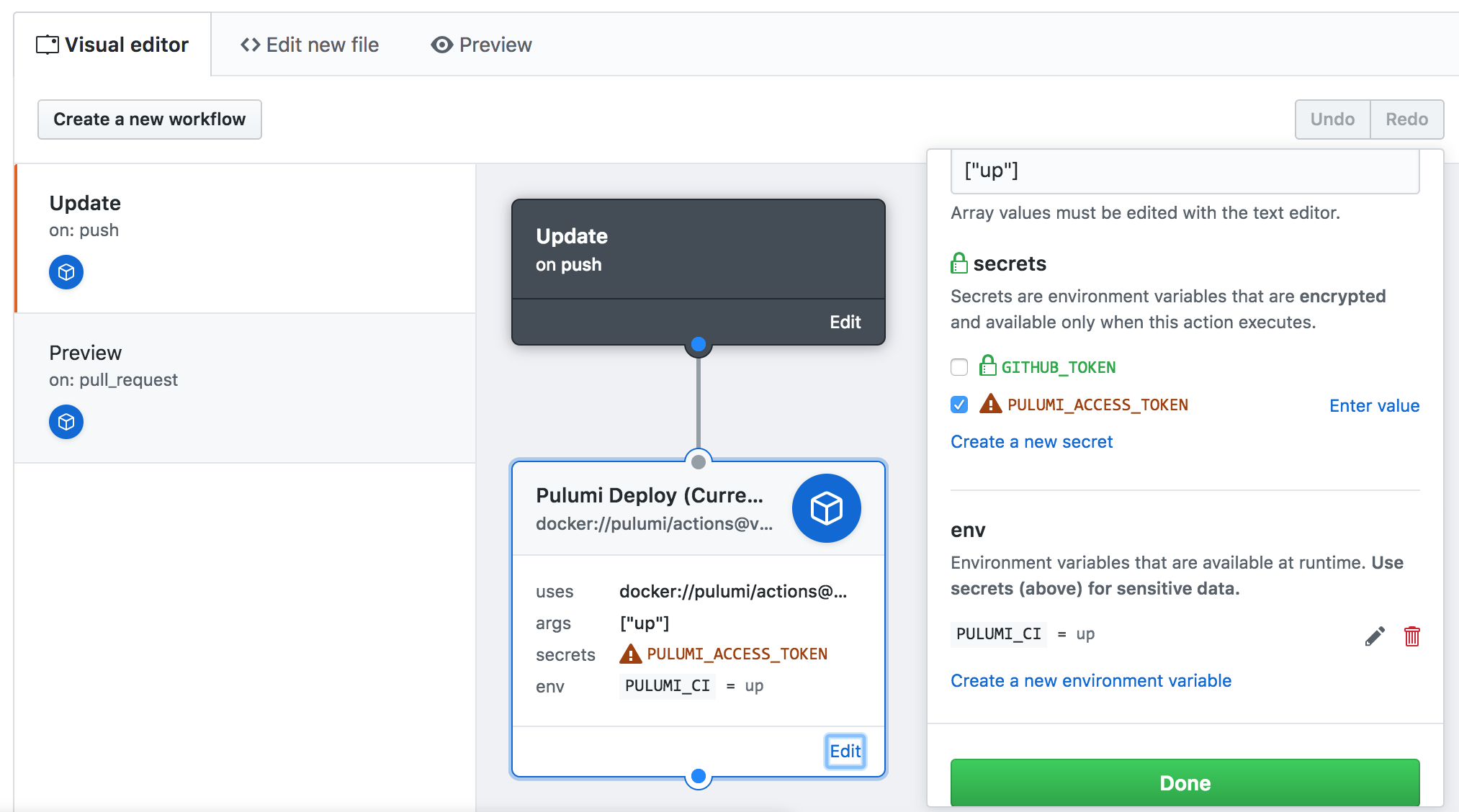Enable the GITHUB_TOKEN secret checkbox
This screenshot has width=1459, height=812.
click(x=959, y=367)
